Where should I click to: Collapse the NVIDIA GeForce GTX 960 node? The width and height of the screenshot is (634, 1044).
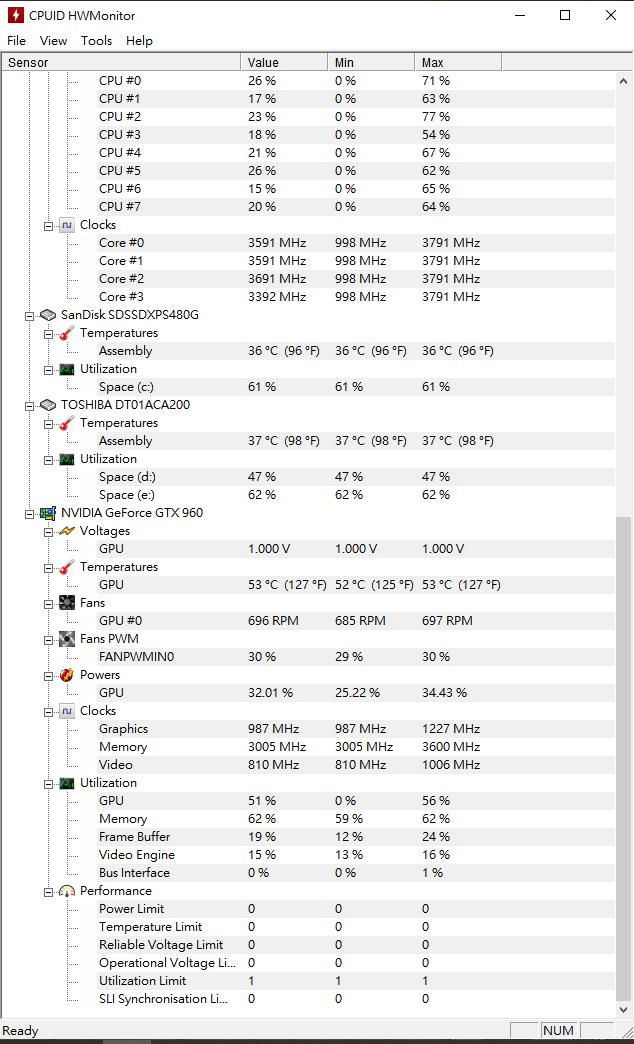pyautogui.click(x=29, y=513)
